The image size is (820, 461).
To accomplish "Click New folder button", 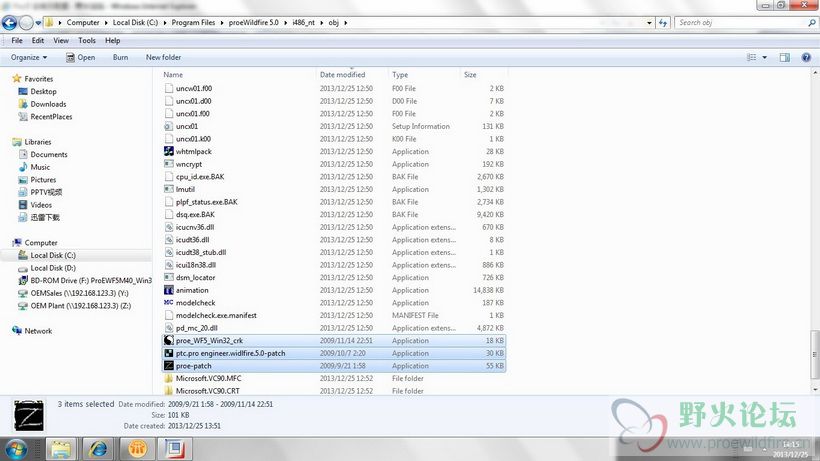I will 163,57.
